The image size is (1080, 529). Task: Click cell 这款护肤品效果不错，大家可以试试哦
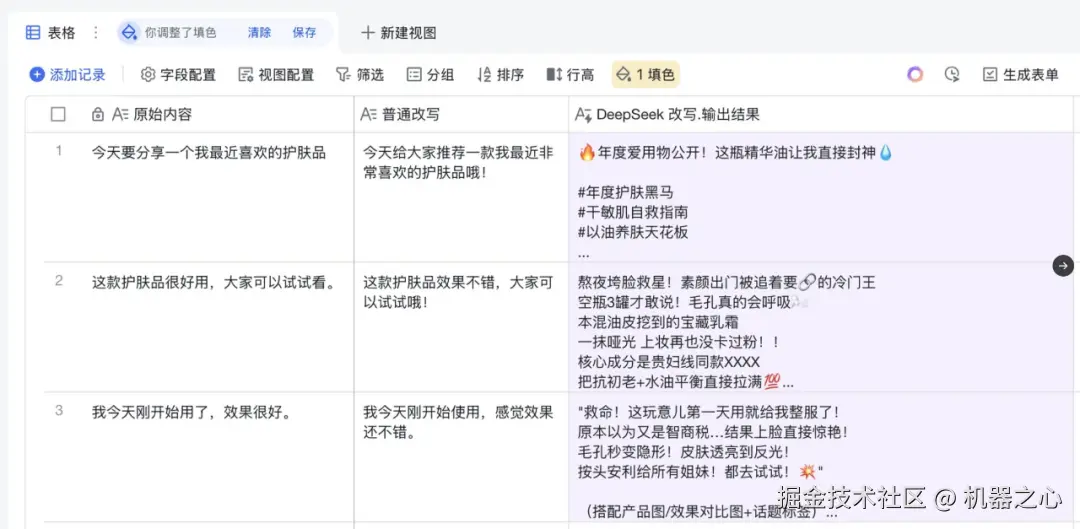coord(461,327)
